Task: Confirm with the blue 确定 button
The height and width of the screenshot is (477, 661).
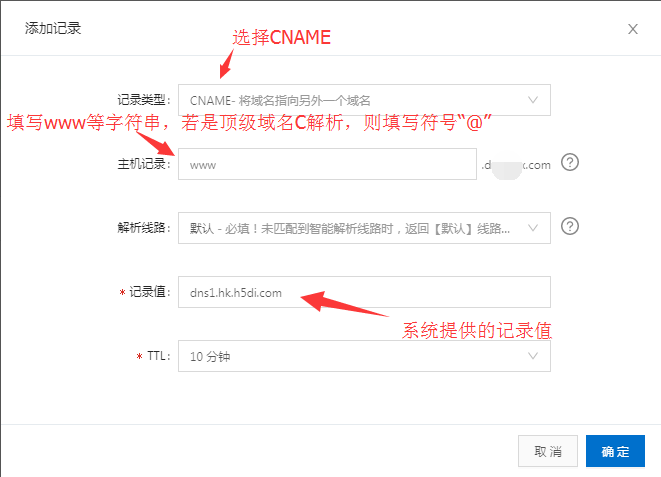Action: 615,451
